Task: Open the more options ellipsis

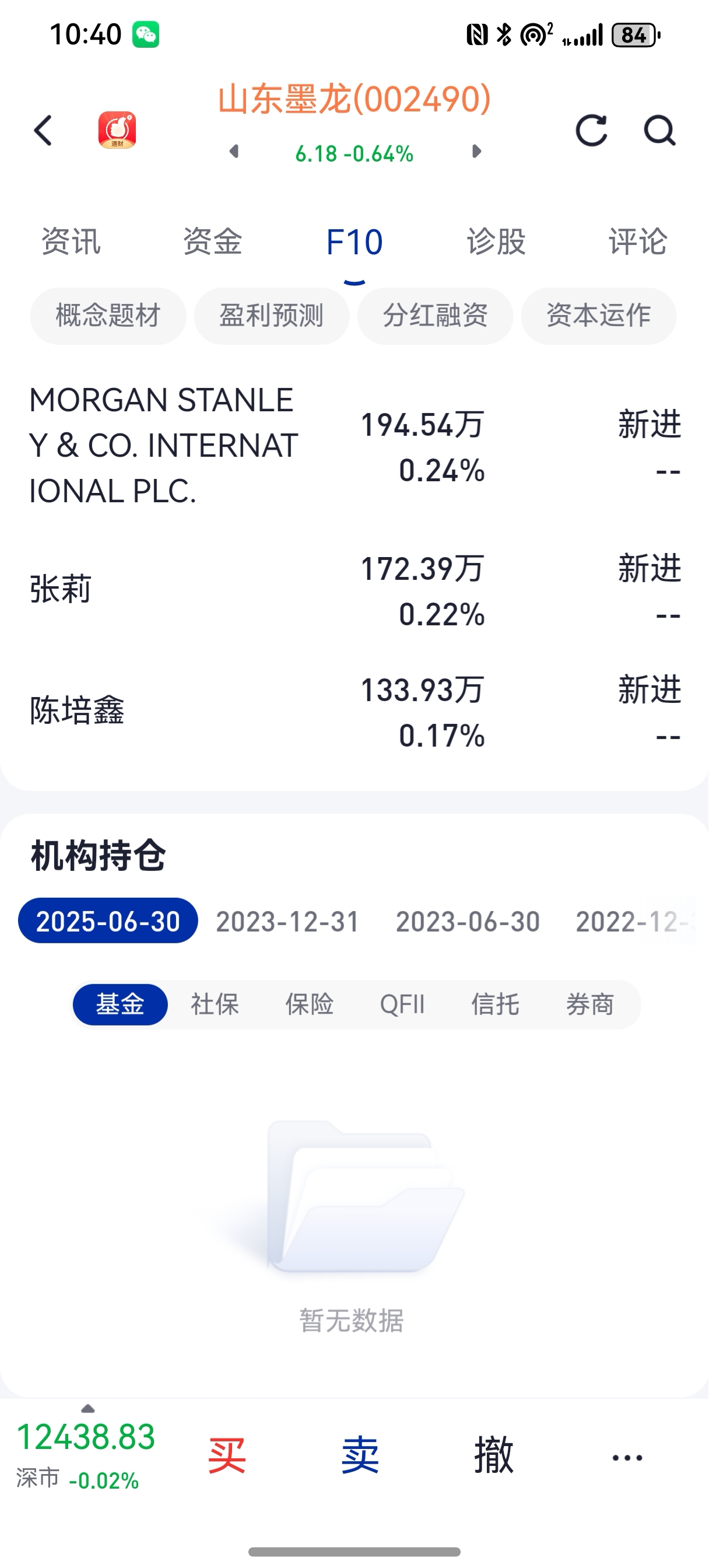Action: (x=627, y=1458)
